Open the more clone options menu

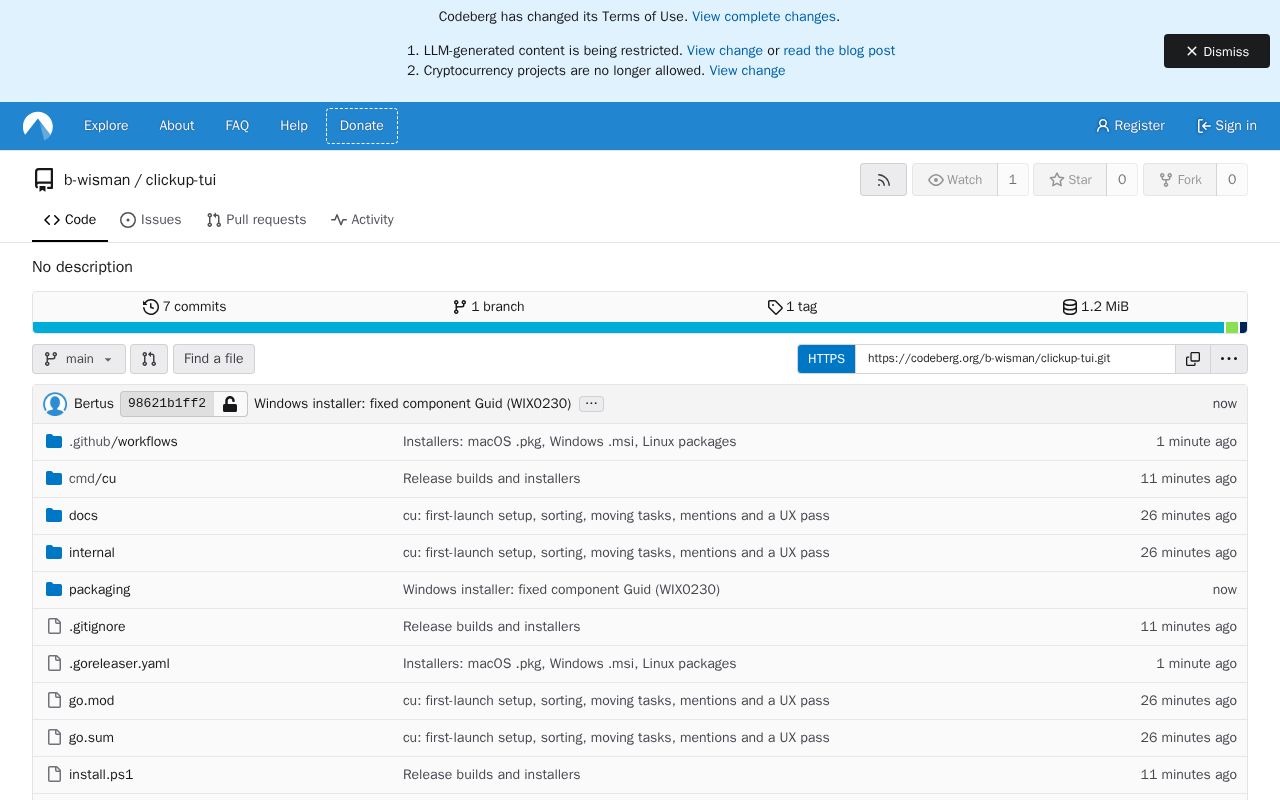(x=1229, y=359)
